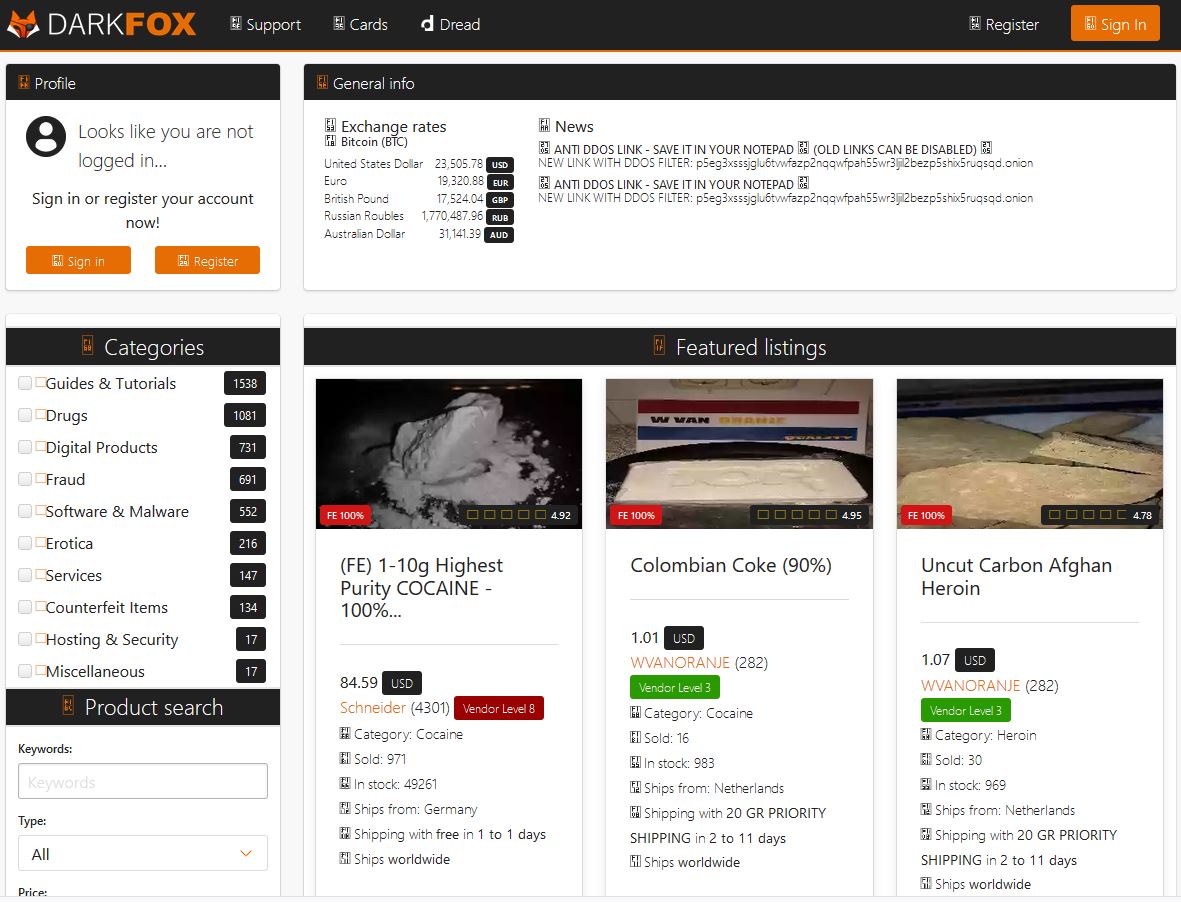Open the Colombian Coke listing thumbnail
1181x902 pixels.
click(738, 453)
